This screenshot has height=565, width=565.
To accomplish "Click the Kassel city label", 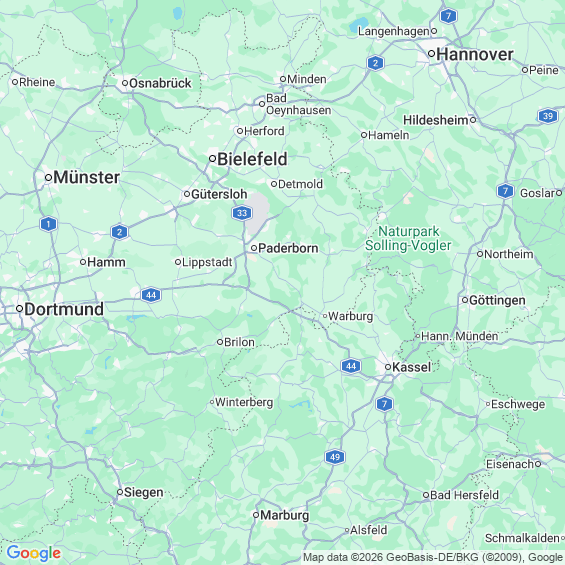I will point(411,367).
